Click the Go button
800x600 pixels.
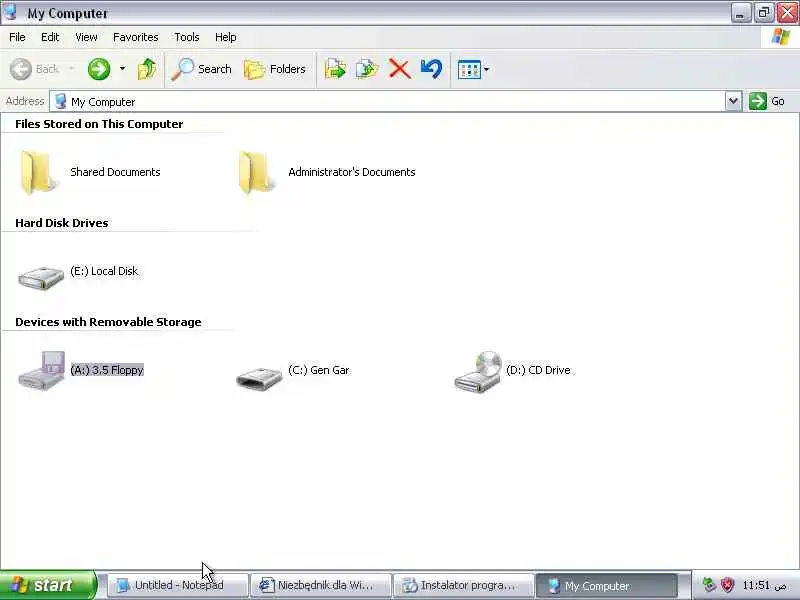tap(767, 101)
